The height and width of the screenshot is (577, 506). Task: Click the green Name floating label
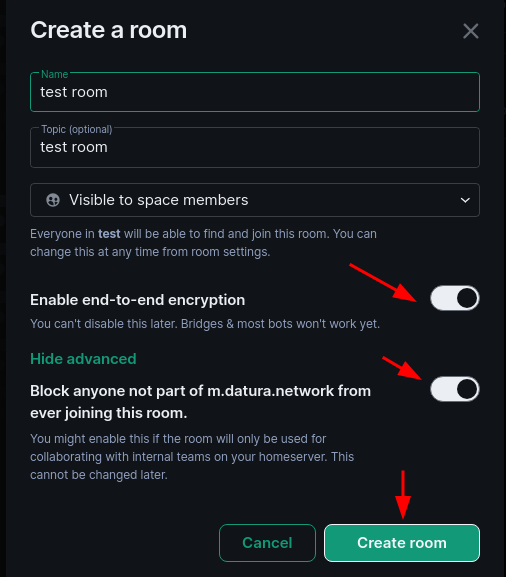point(54,74)
